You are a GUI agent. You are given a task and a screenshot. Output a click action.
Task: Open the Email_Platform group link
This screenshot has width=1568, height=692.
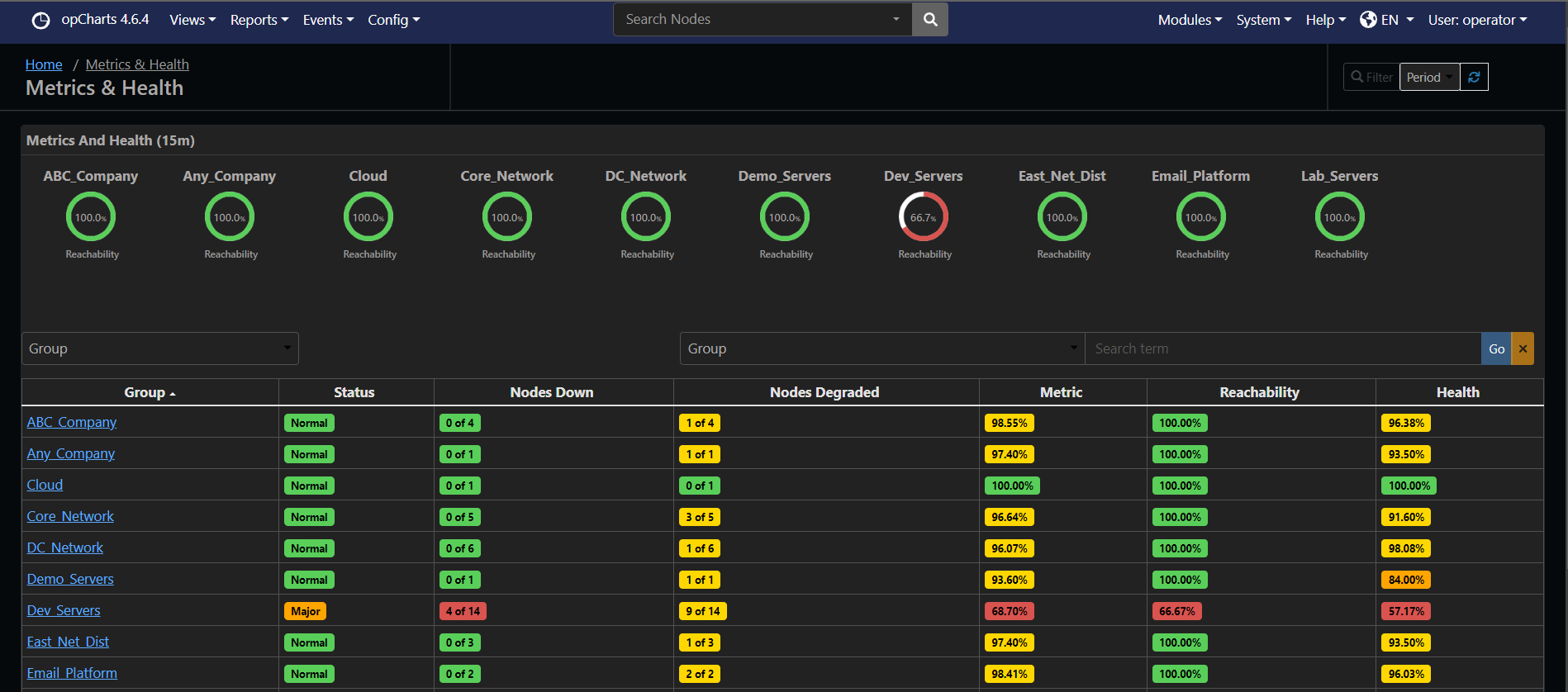point(72,673)
